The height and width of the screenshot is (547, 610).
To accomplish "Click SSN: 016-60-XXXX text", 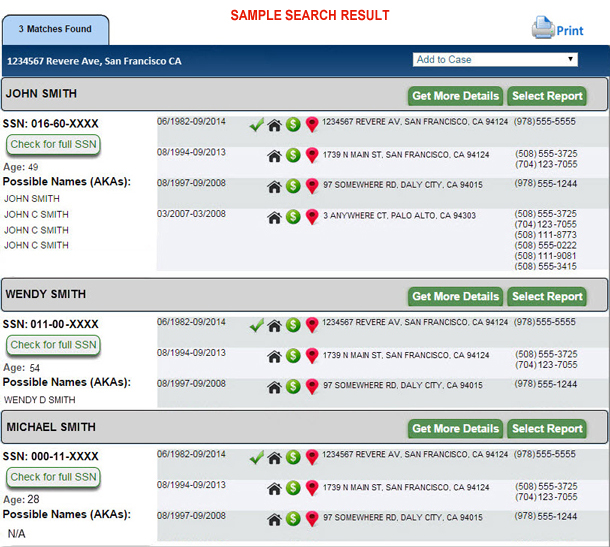I will click(x=51, y=124).
